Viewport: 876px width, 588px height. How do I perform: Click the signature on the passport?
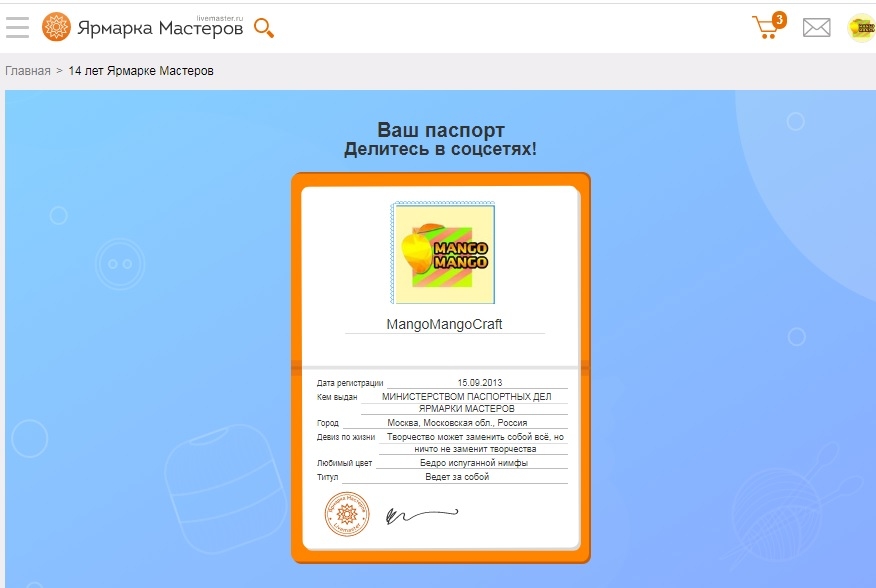pyautogui.click(x=422, y=515)
